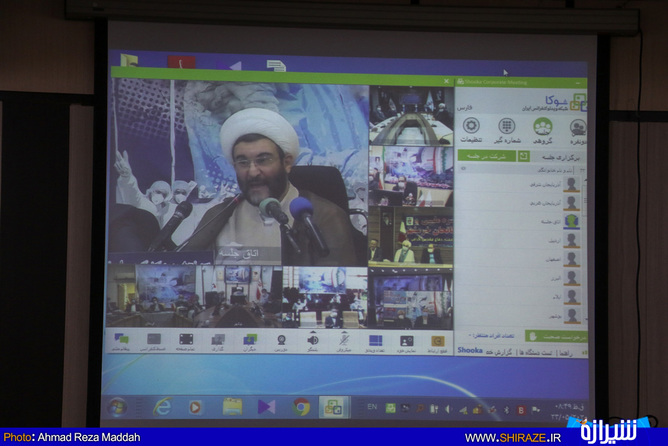
Task: Select the two-person (دونفره) call icon
Action: pyautogui.click(x=578, y=128)
